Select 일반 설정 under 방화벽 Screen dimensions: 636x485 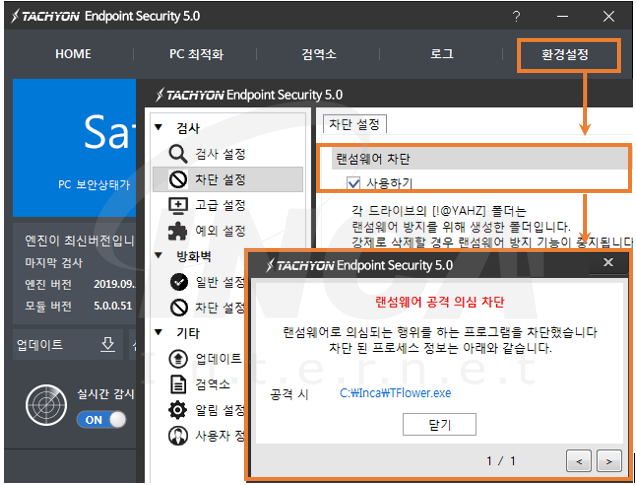click(x=220, y=282)
